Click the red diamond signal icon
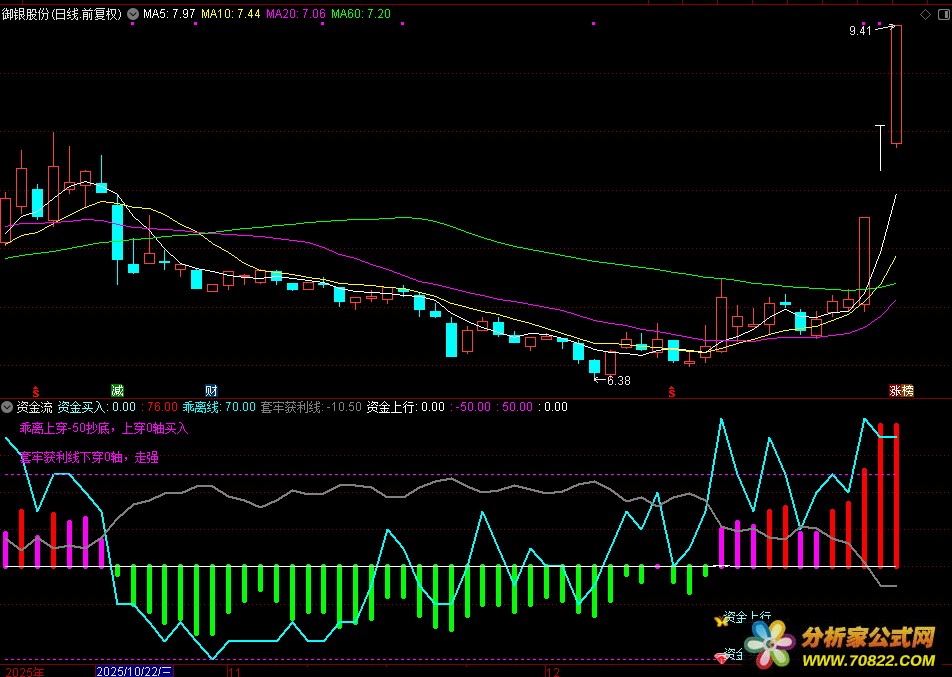This screenshot has height=677, width=952. pyautogui.click(x=720, y=657)
